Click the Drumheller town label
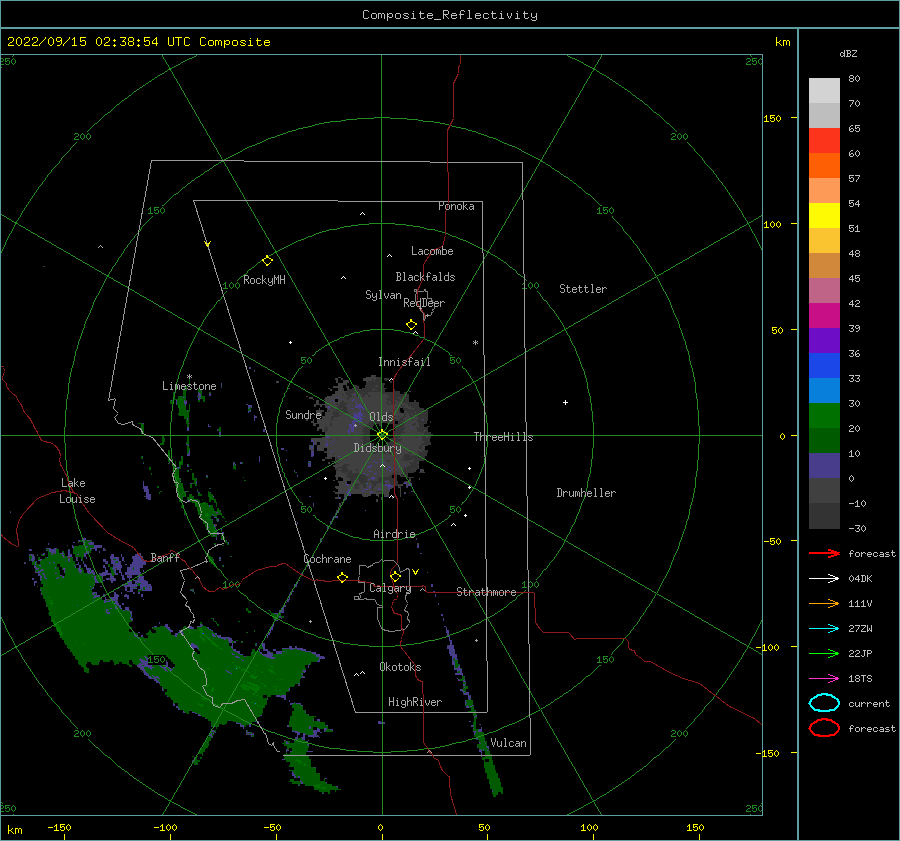The width and height of the screenshot is (900, 841). coord(586,493)
